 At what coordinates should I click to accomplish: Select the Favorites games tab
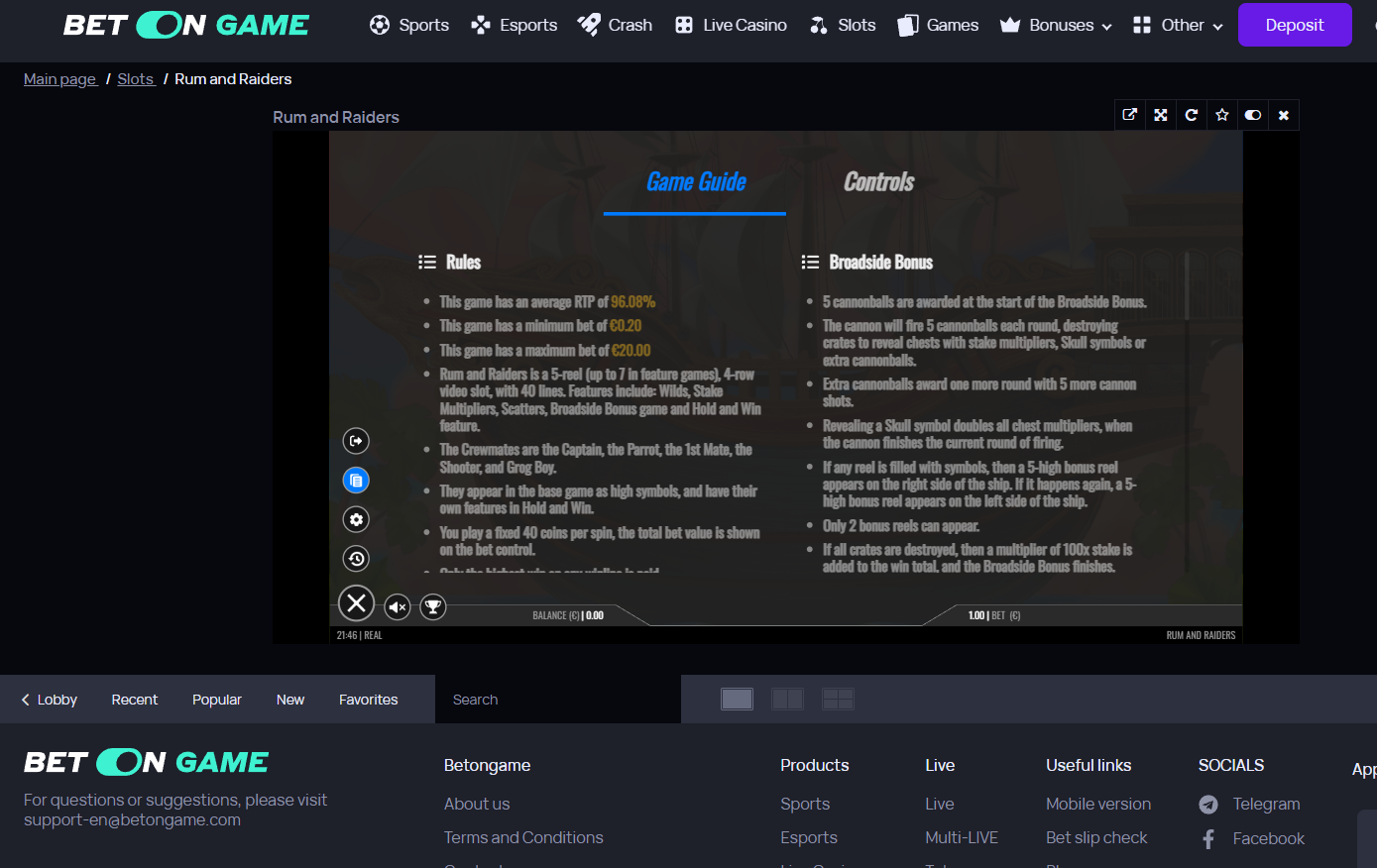369,700
